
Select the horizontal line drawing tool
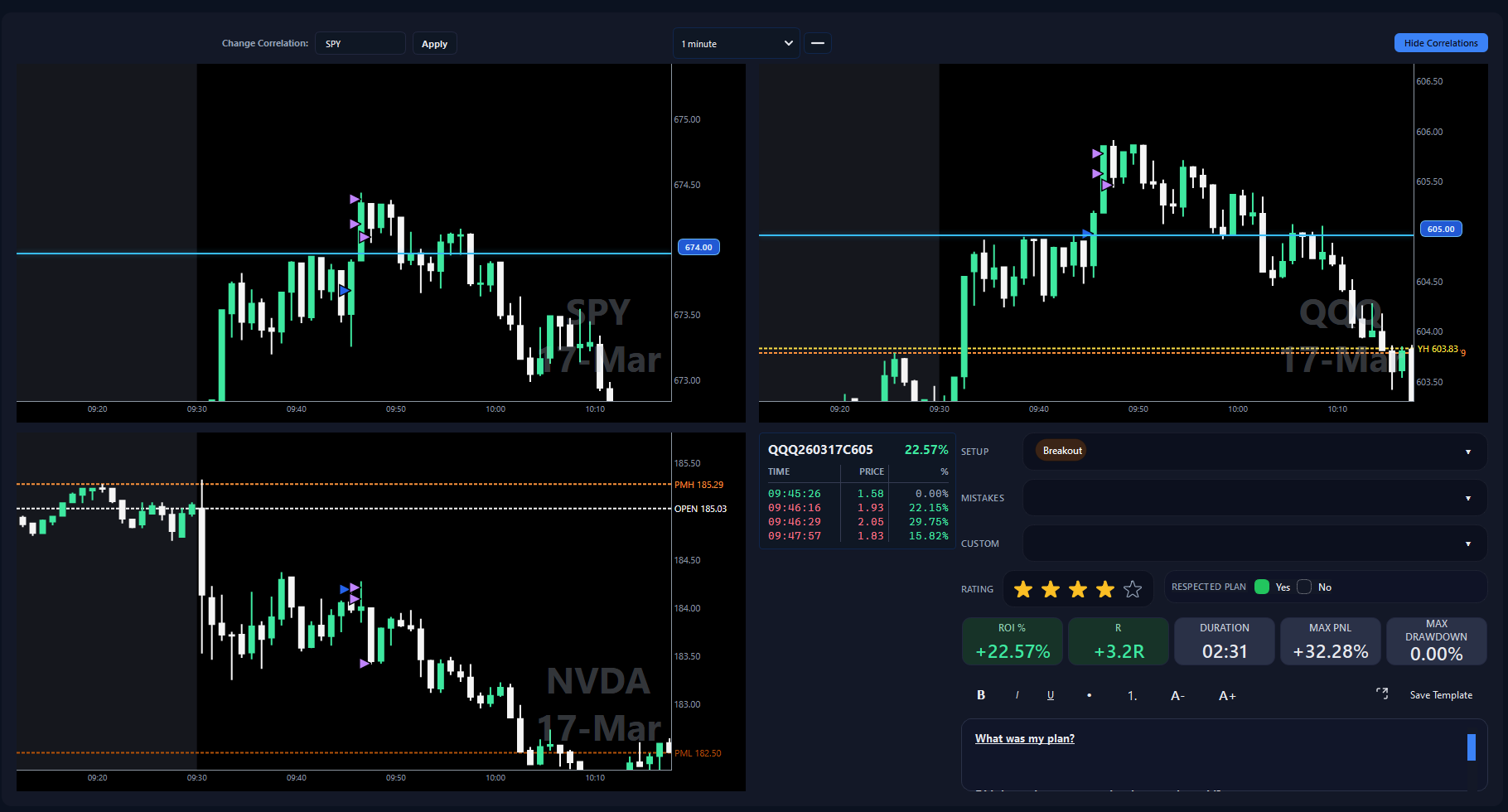(818, 42)
